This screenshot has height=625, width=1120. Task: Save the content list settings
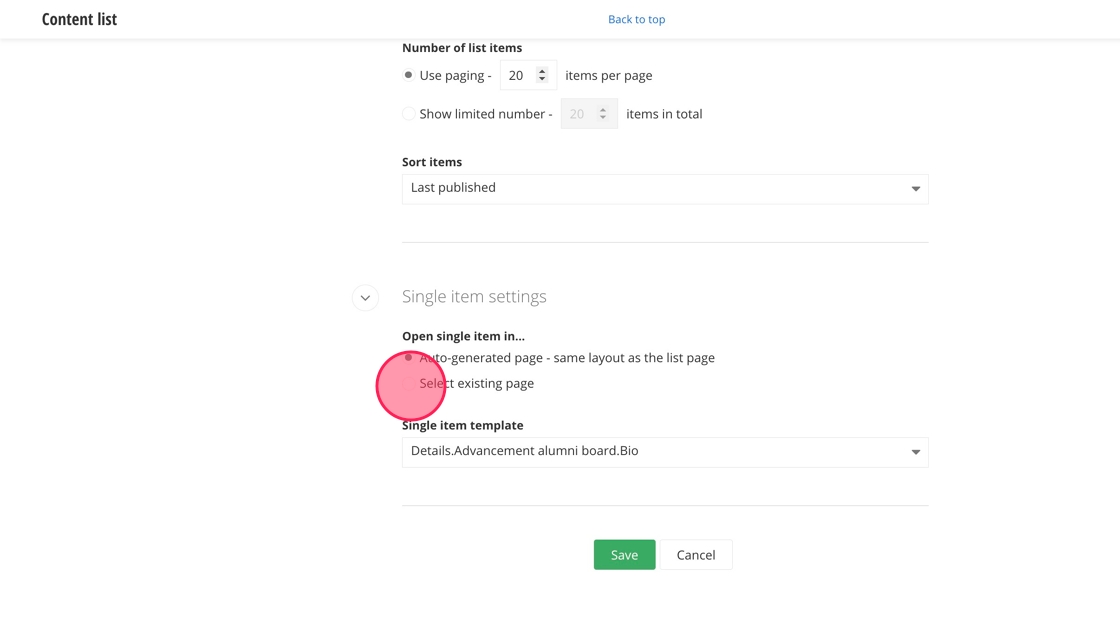pyautogui.click(x=624, y=555)
